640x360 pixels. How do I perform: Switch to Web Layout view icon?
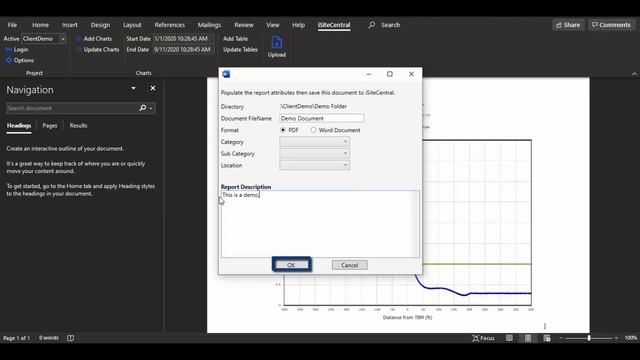[547, 338]
